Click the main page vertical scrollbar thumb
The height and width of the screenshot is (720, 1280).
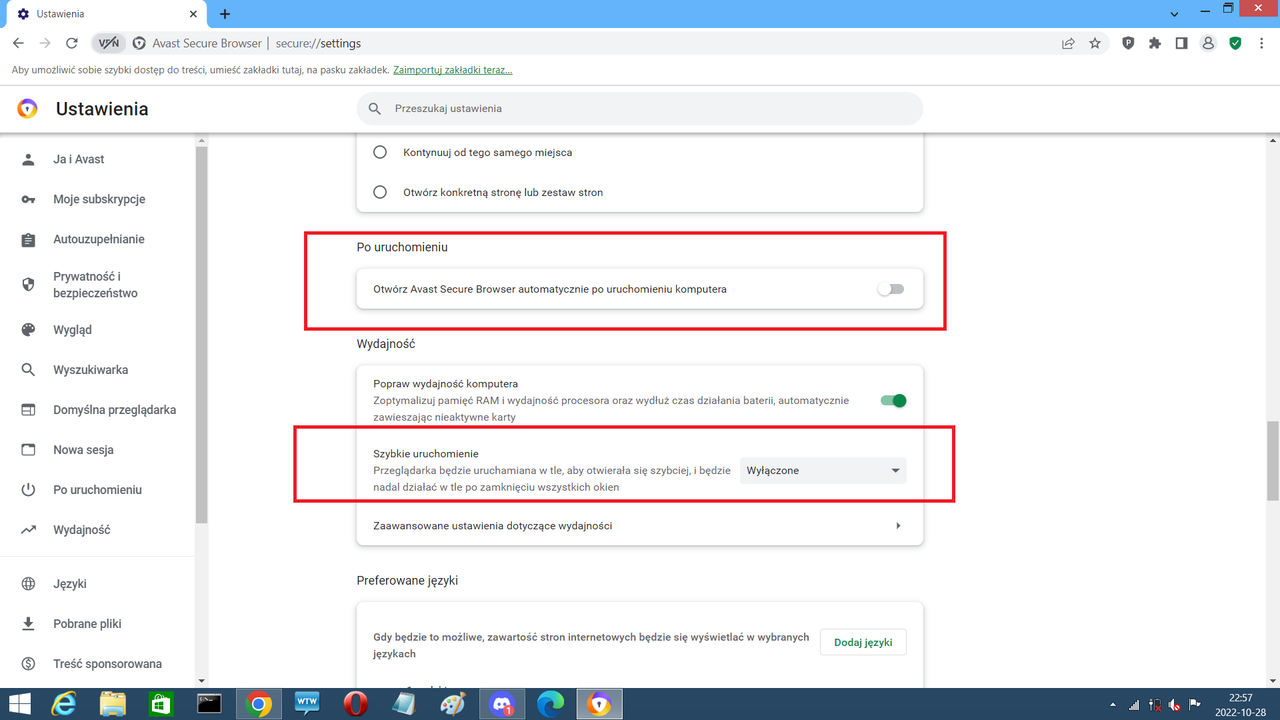(x=1273, y=461)
